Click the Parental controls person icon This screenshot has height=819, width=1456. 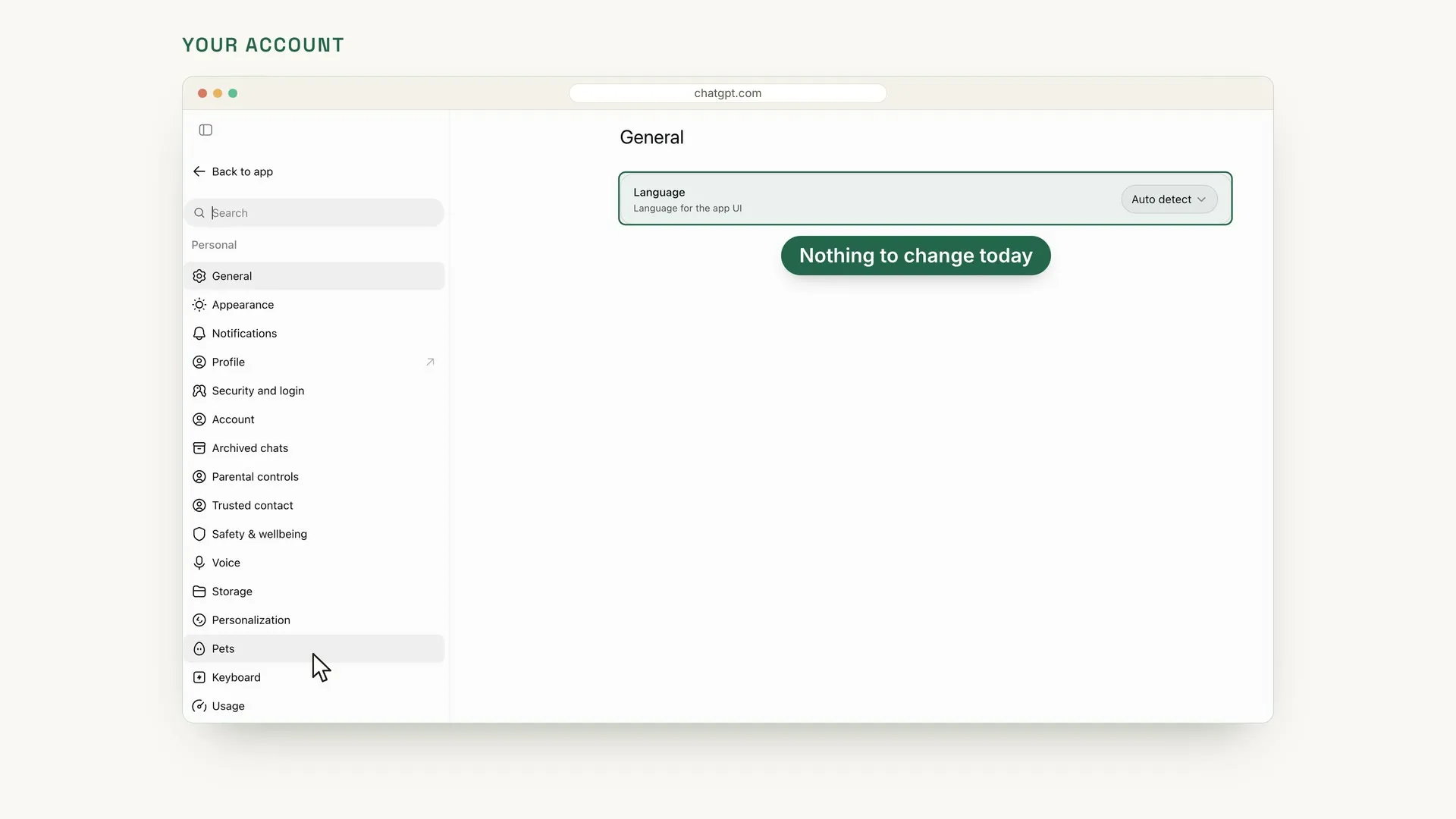click(x=199, y=477)
